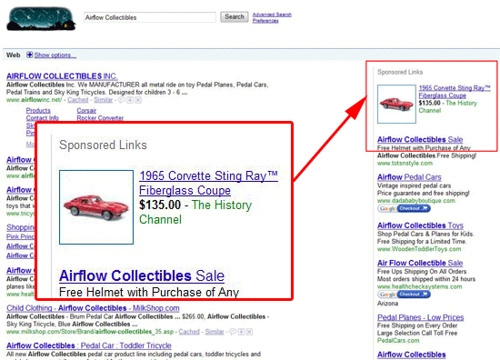Open the Airflow Pedal Cars ad

coord(409,177)
